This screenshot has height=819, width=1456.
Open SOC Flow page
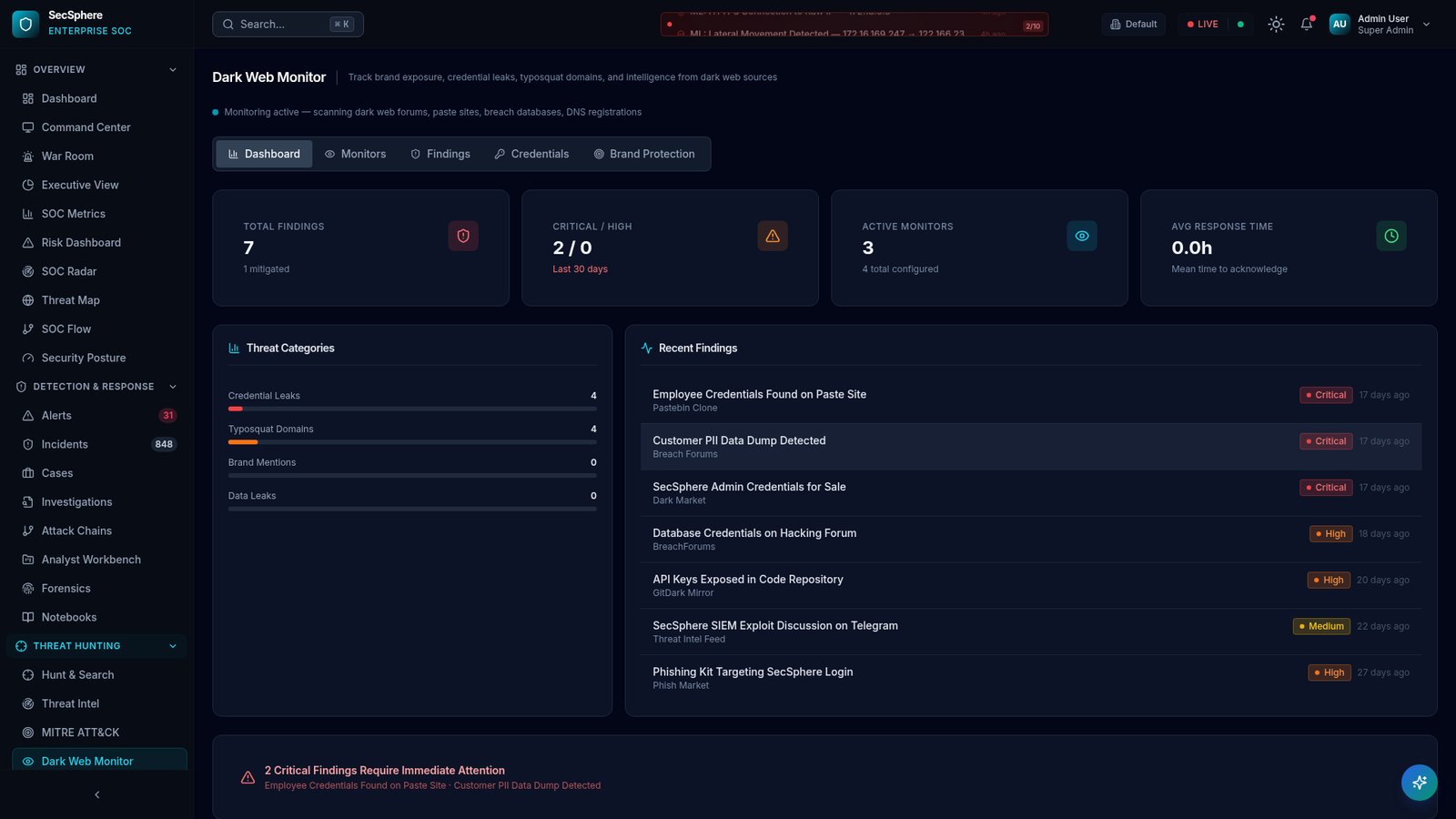pos(99,329)
